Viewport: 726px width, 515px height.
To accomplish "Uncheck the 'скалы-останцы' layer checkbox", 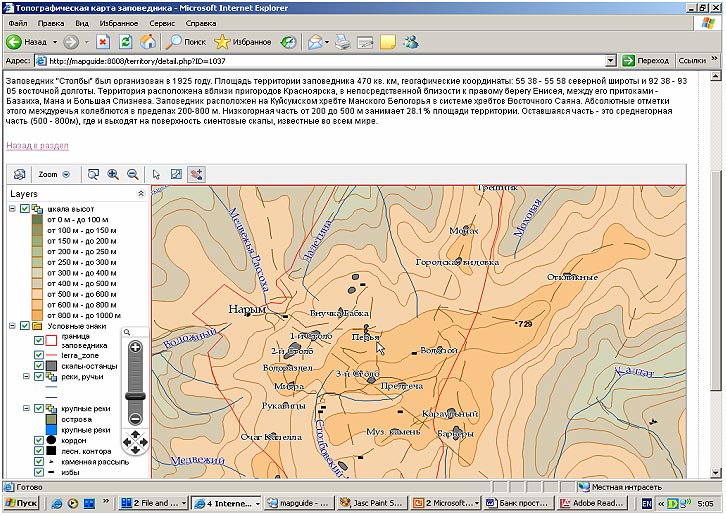I will tap(39, 367).
